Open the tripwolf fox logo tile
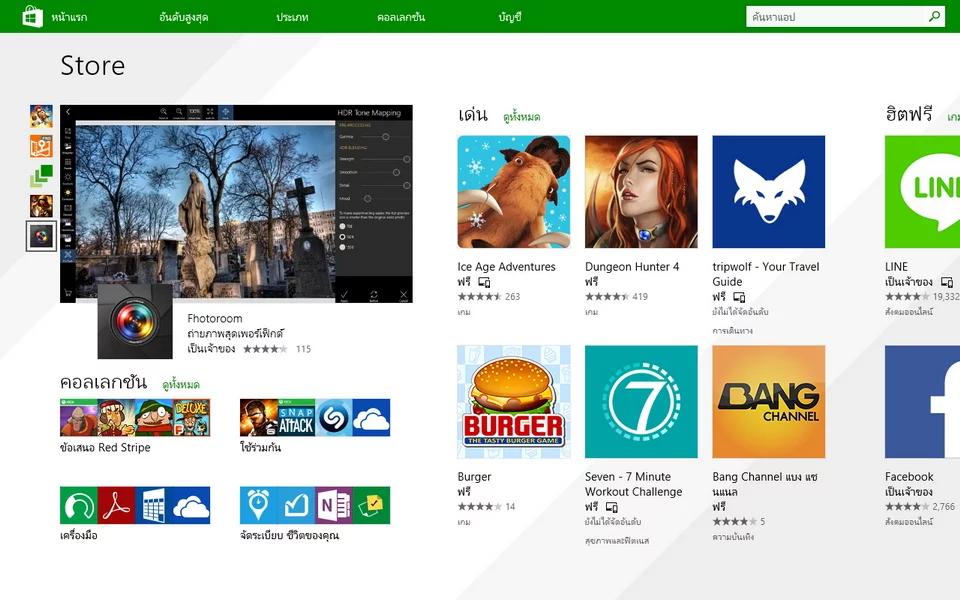The width and height of the screenshot is (960, 600). coord(769,192)
